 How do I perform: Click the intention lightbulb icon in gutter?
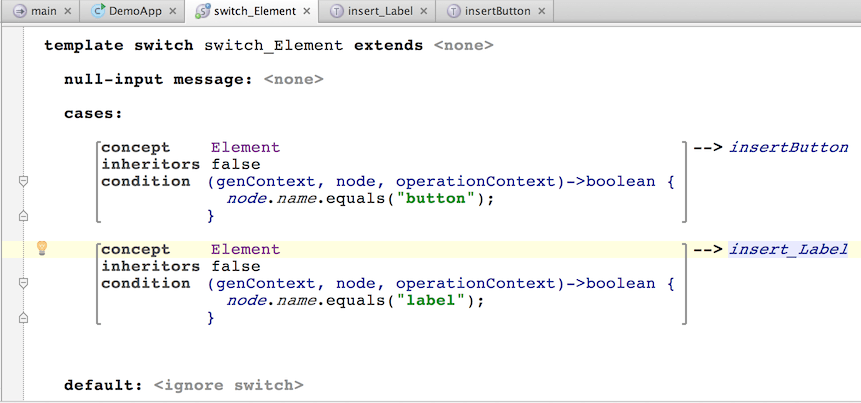[42, 248]
